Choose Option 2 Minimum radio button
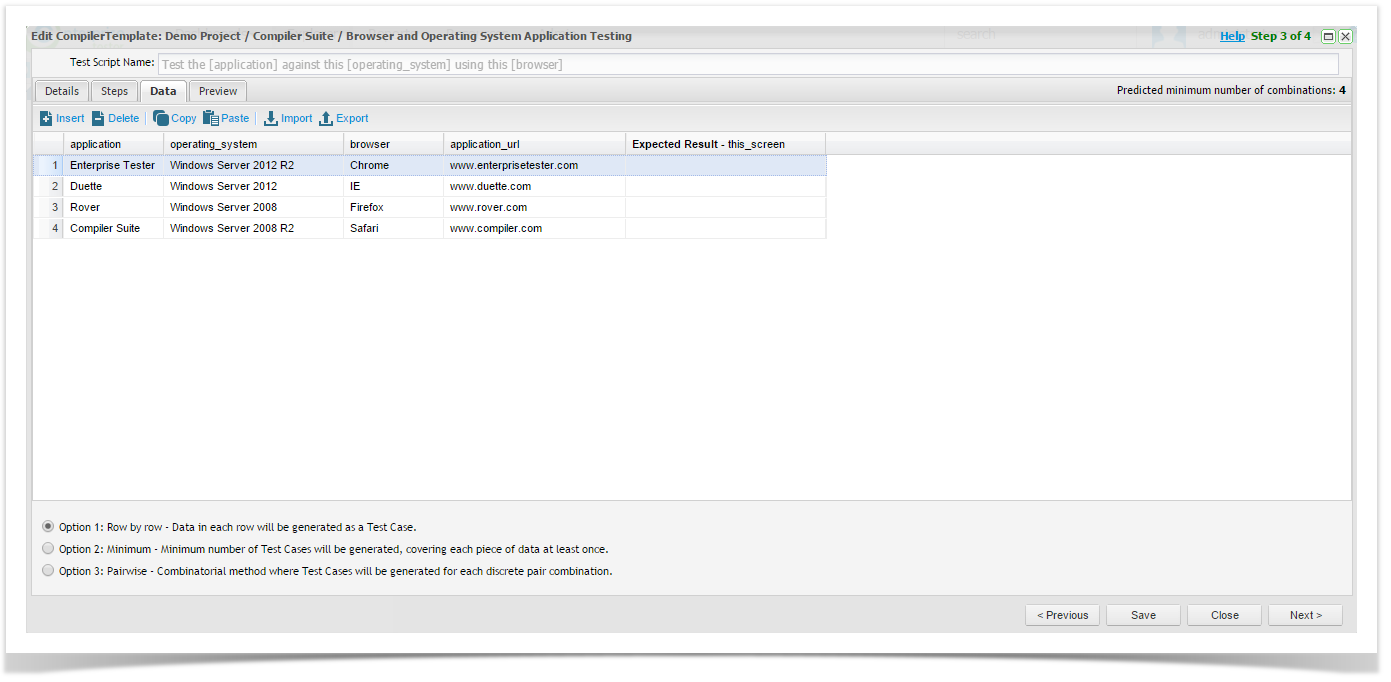The height and width of the screenshot is (682, 1391). [x=48, y=548]
